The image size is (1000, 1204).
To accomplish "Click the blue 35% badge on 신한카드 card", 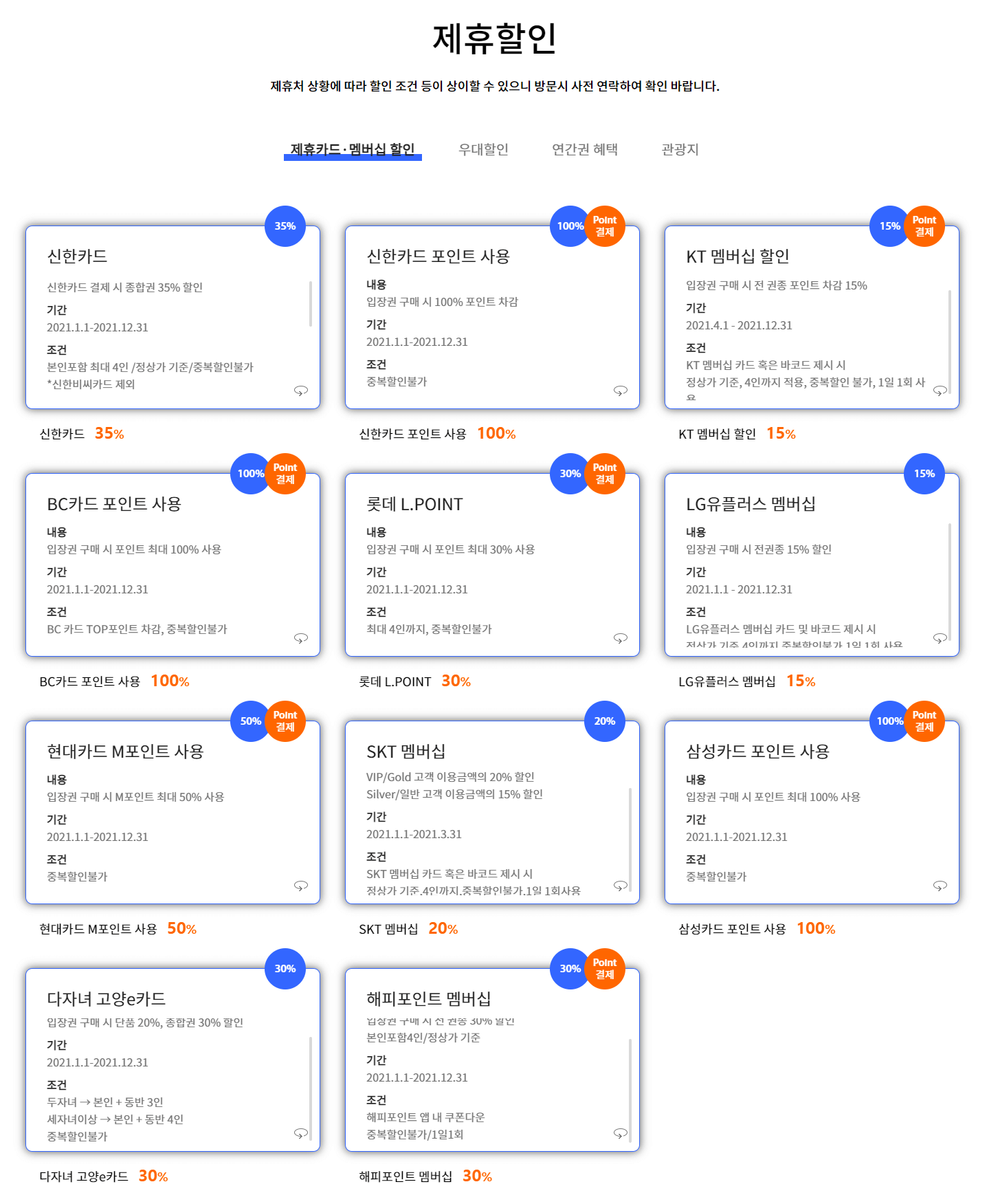I will [x=285, y=226].
